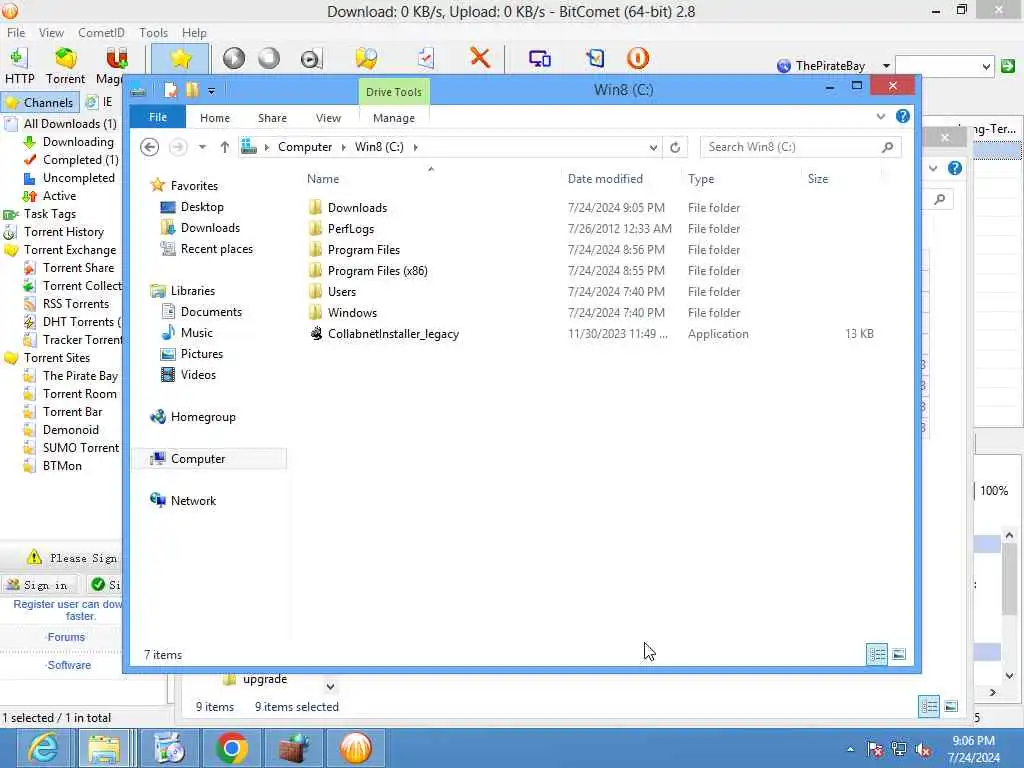The image size is (1024, 768).
Task: Open Explorer help question mark icon
Action: point(903,116)
